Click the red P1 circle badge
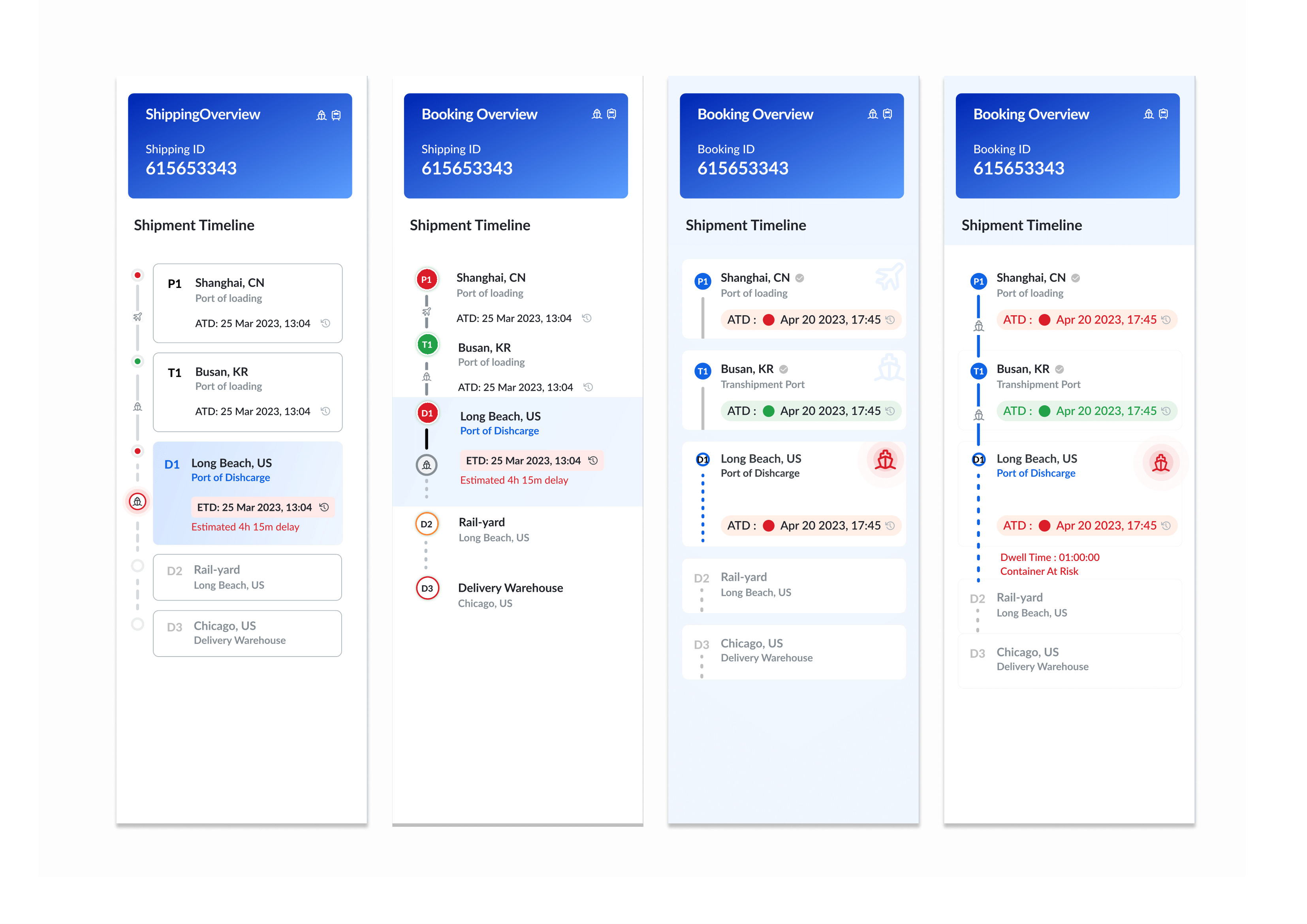The image size is (1307, 924). coord(426,280)
